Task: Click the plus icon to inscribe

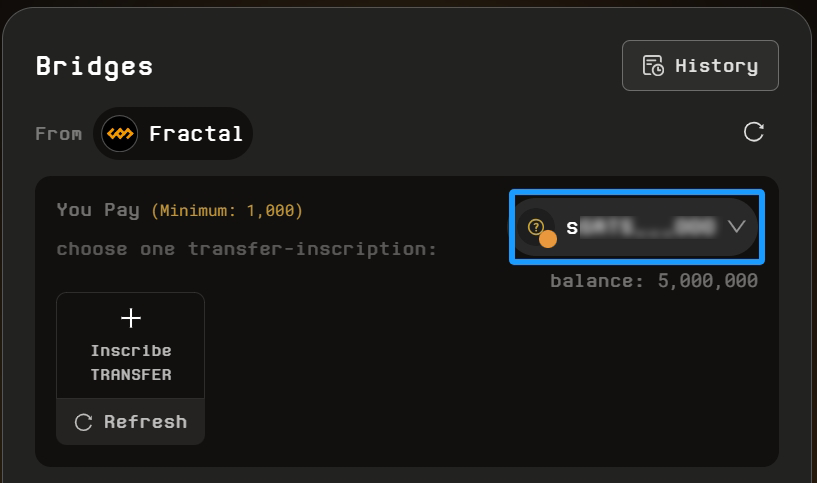Action: pos(131,318)
